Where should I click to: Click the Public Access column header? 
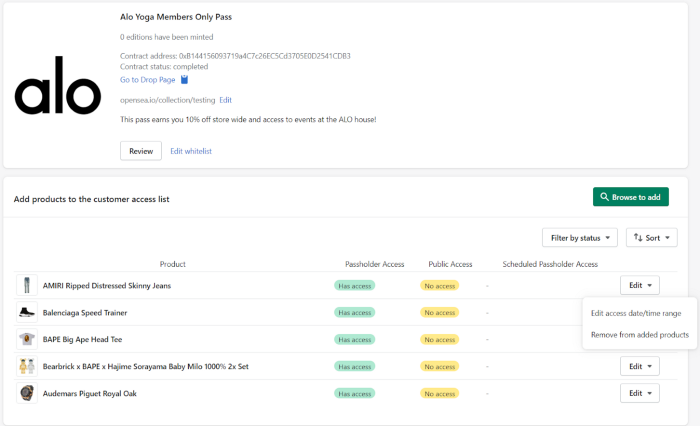pos(450,264)
